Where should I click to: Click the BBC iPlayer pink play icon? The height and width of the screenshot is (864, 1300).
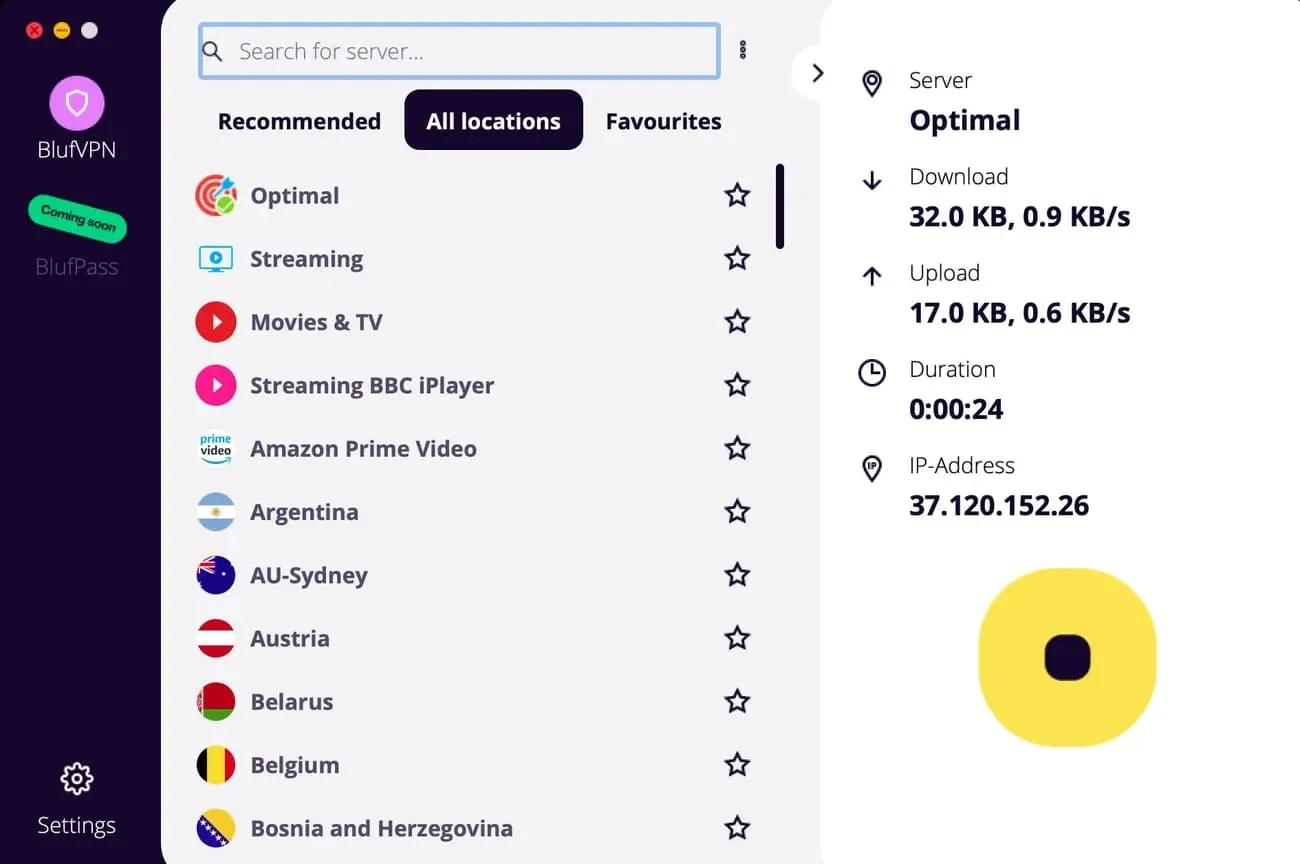tap(216, 385)
